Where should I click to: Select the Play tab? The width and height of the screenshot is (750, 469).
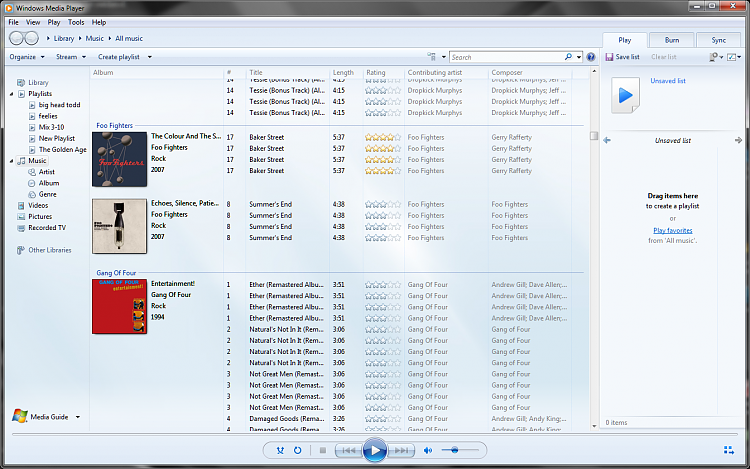[x=625, y=40]
